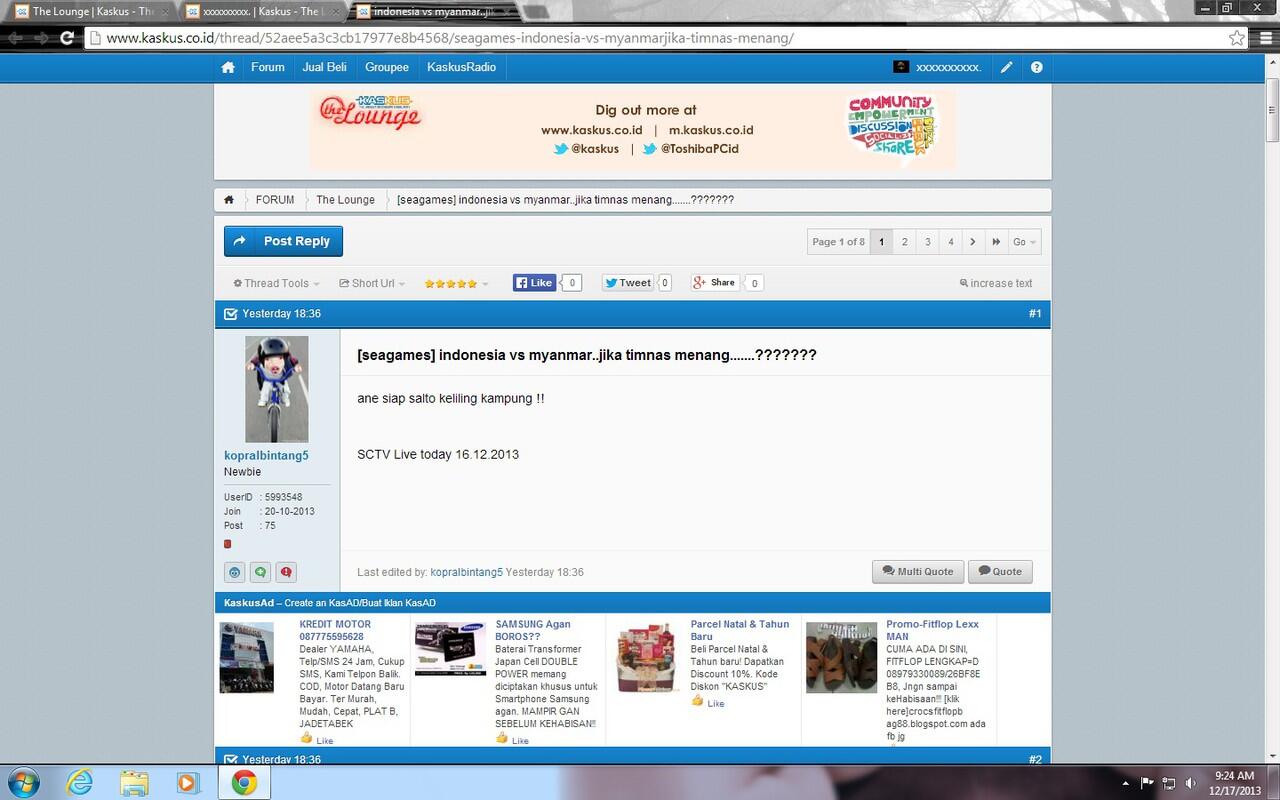Click the red reputation bar indicator

pos(228,544)
